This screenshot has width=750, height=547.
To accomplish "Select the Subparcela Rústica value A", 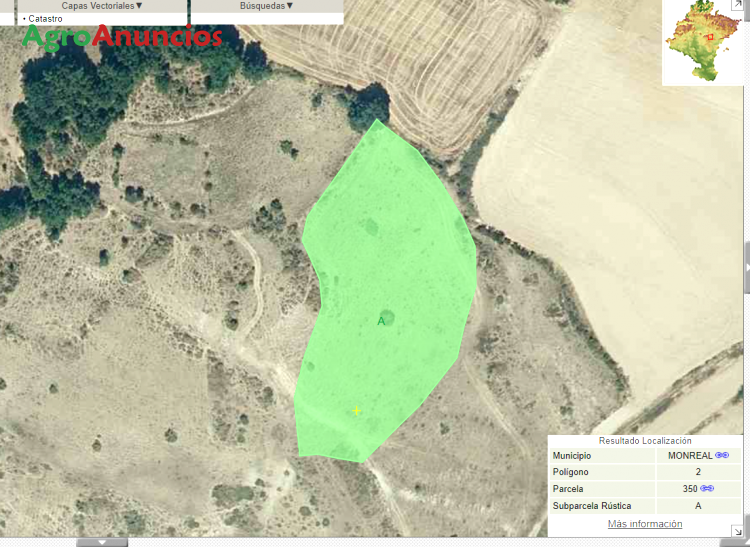I will 698,506.
